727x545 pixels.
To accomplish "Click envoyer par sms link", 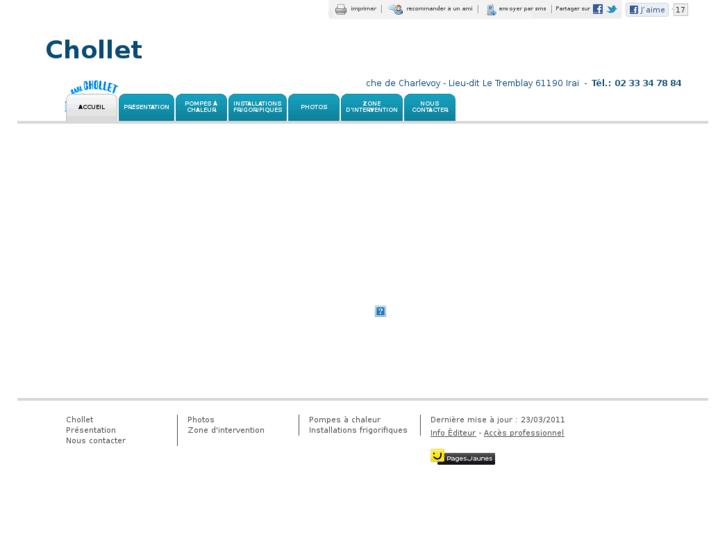I will tap(523, 9).
